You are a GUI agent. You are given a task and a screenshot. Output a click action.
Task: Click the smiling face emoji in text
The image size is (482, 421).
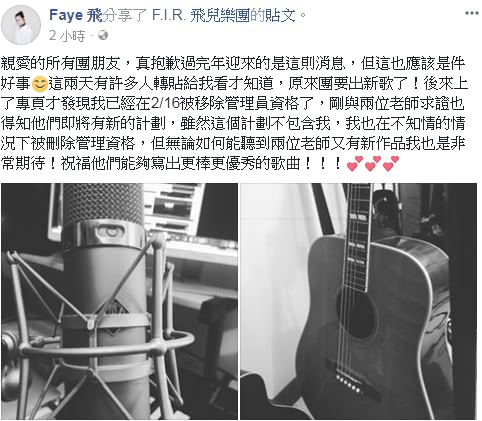coord(40,84)
